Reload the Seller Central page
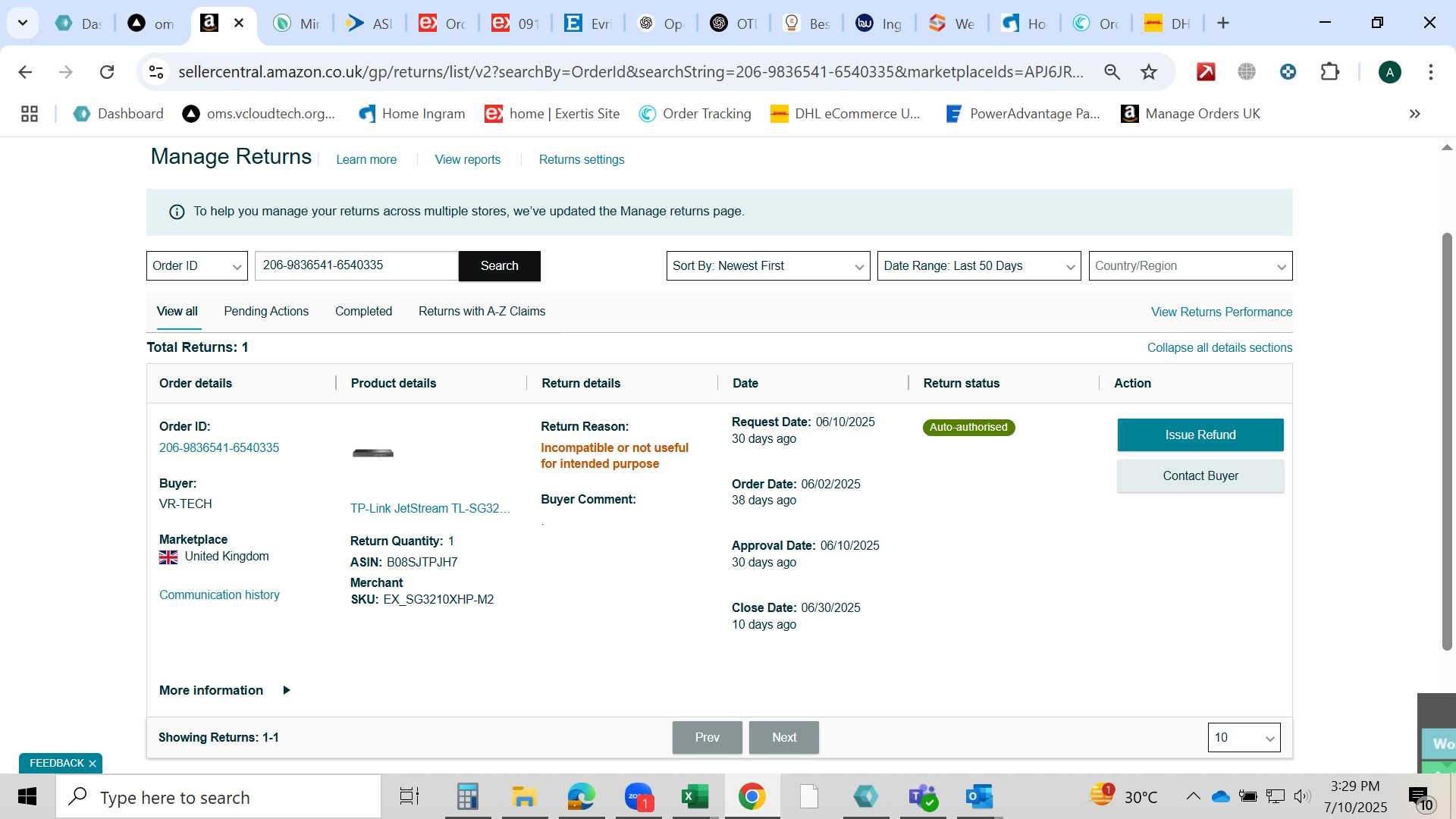 [107, 72]
